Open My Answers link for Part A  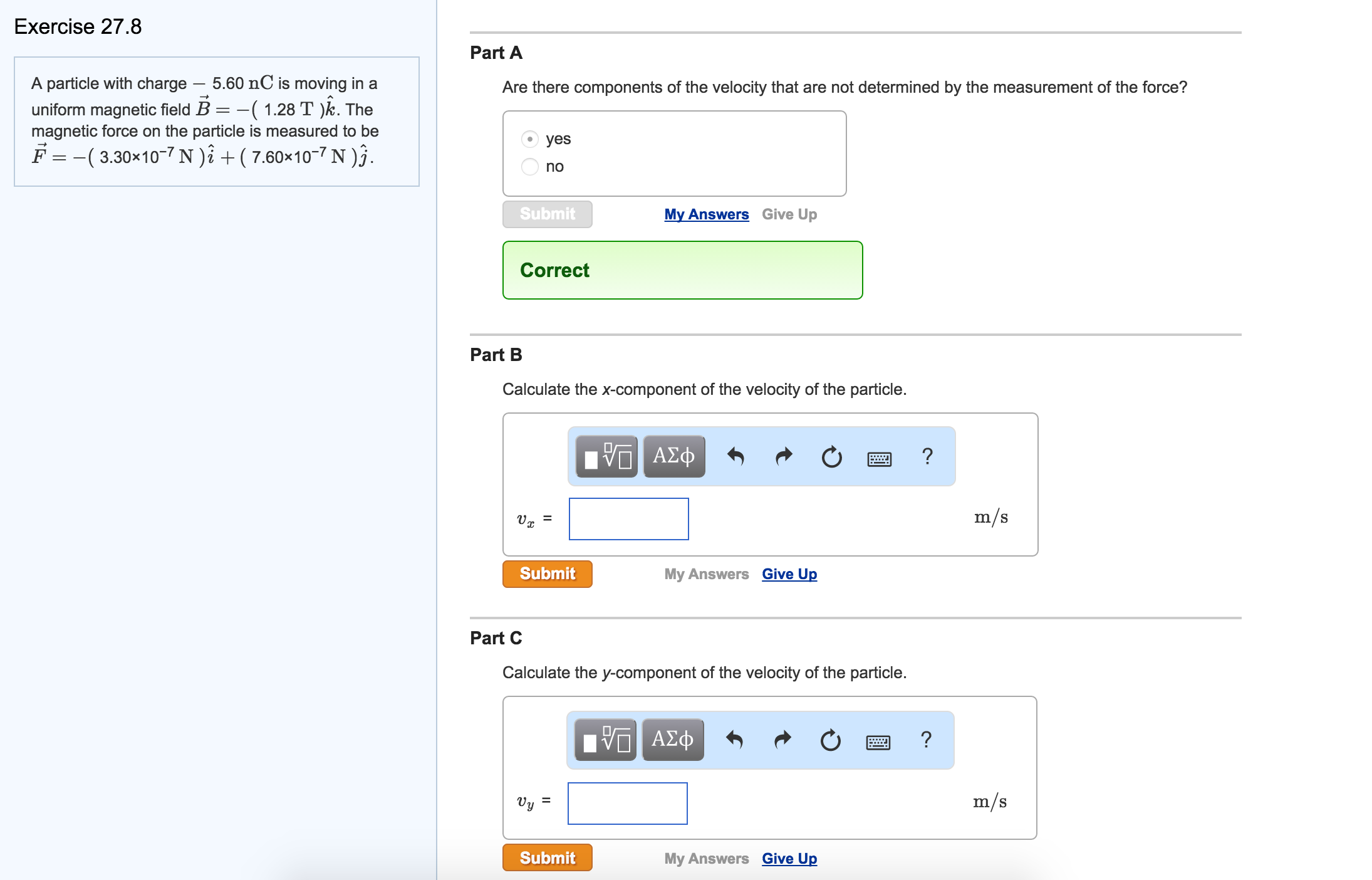[706, 214]
